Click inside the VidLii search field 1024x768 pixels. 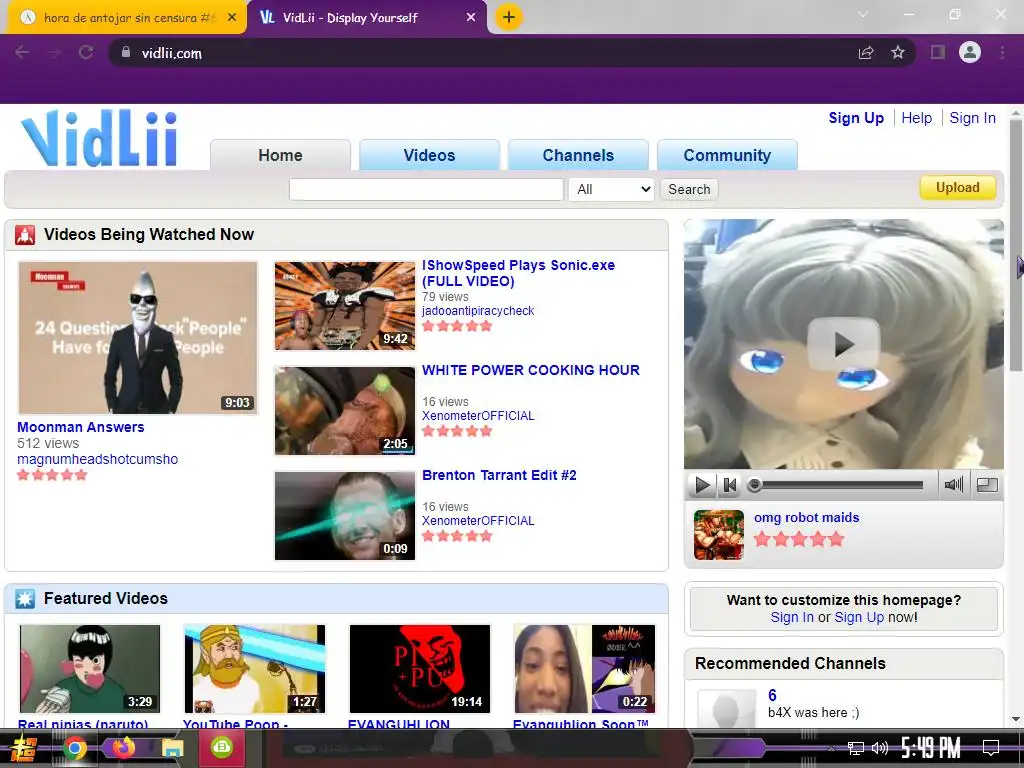[426, 189]
